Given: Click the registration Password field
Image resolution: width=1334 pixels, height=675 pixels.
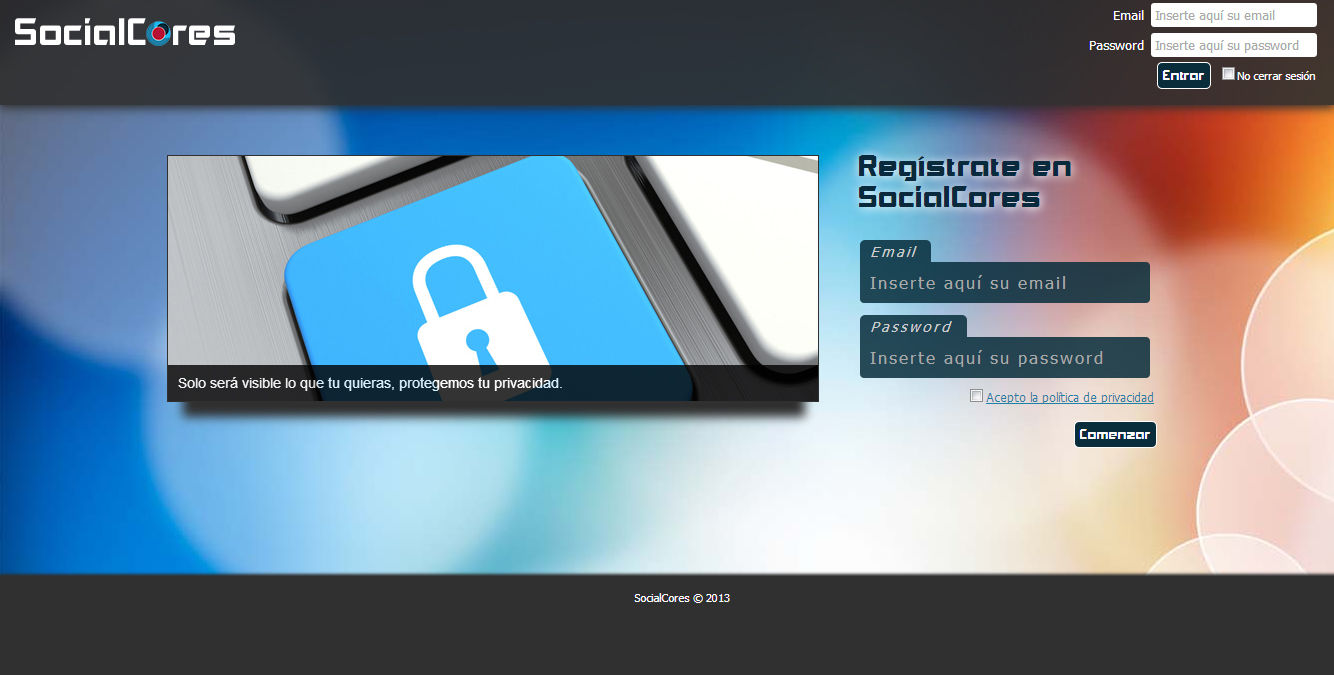Looking at the screenshot, I should coord(1005,358).
